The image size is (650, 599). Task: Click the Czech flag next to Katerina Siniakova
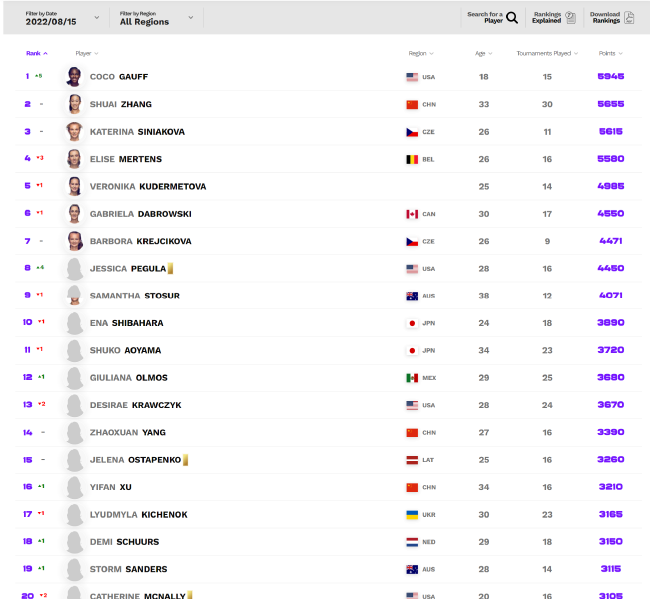point(412,132)
